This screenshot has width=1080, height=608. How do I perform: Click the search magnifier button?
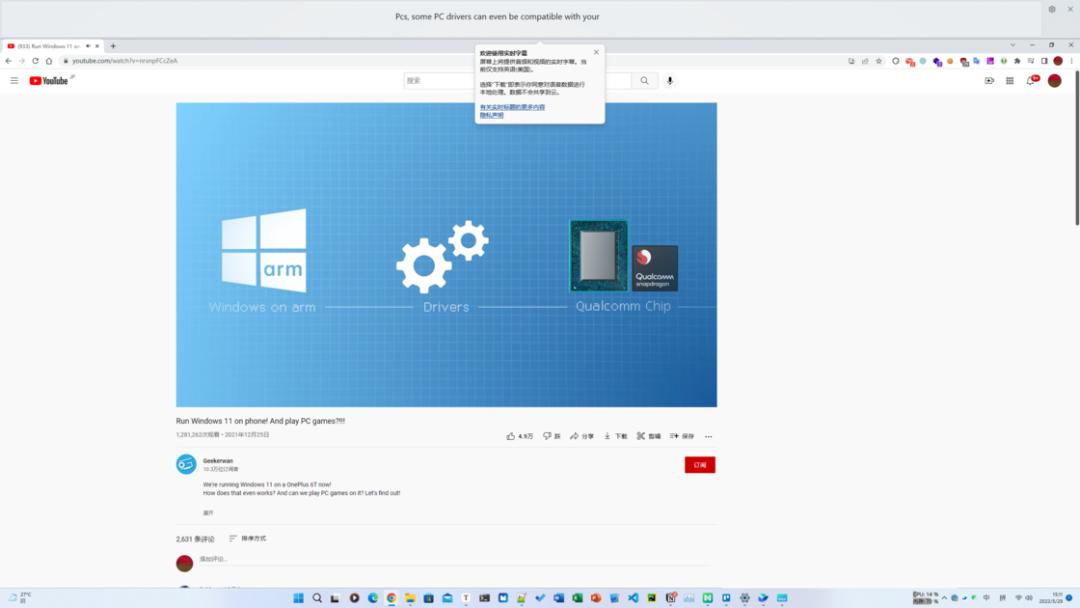click(645, 80)
